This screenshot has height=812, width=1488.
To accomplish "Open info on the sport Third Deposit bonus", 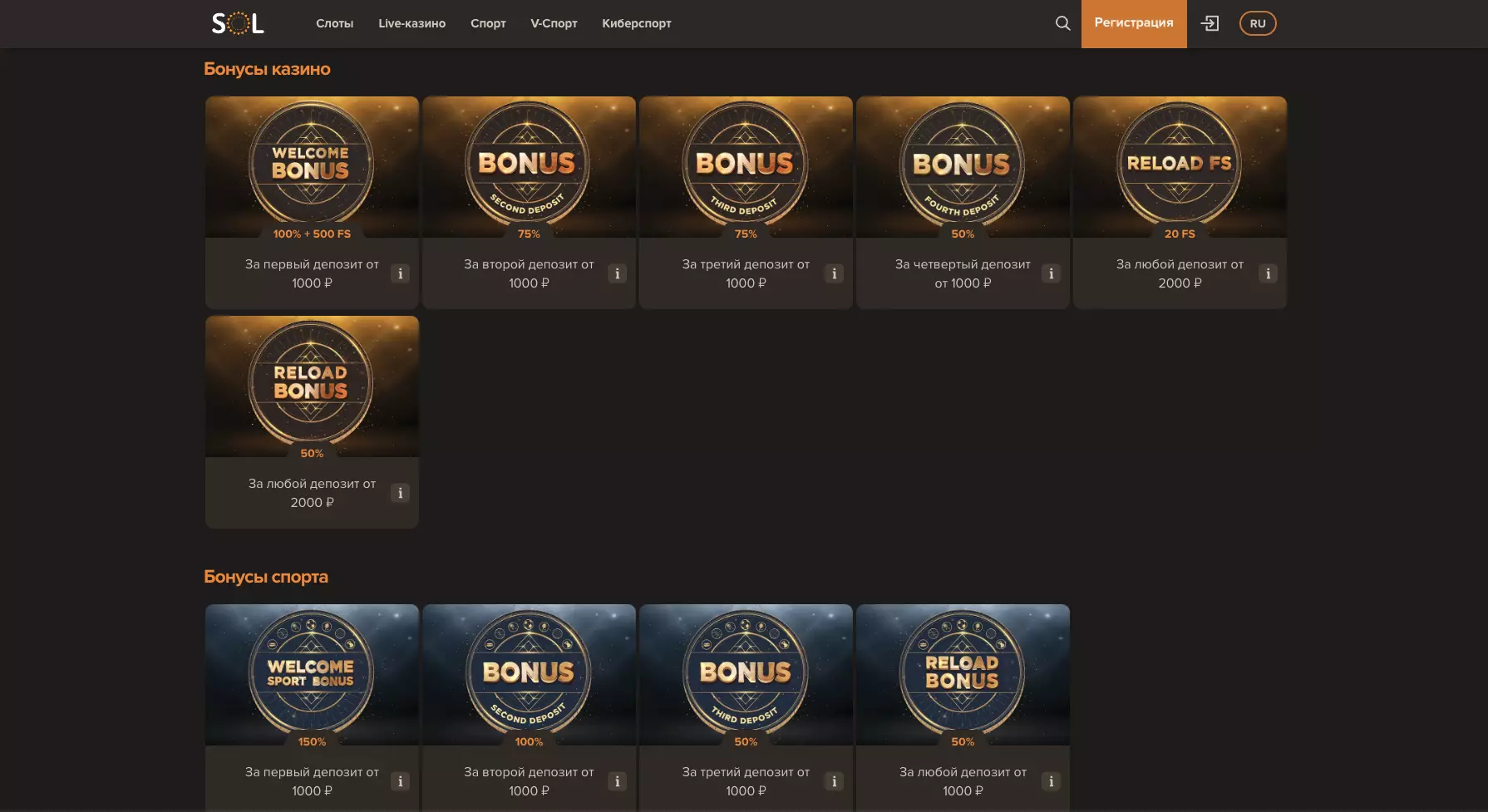I will pos(834,781).
